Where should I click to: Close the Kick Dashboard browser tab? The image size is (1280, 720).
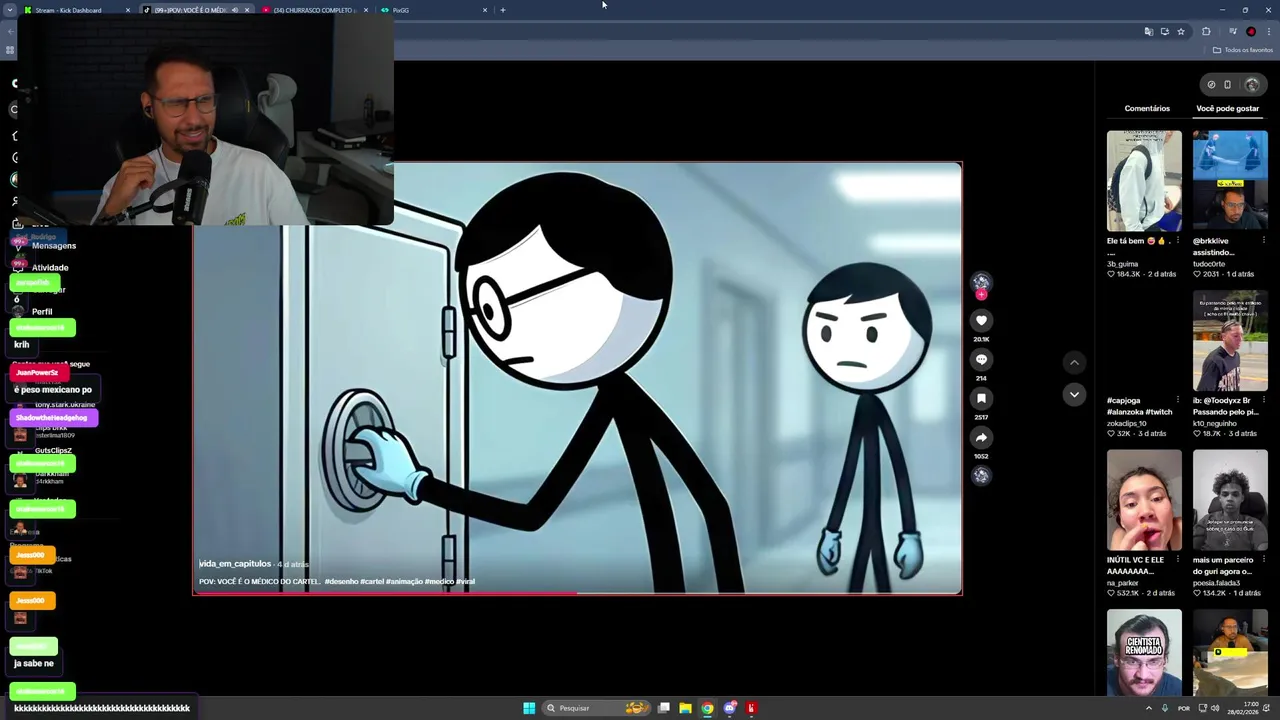click(x=128, y=10)
